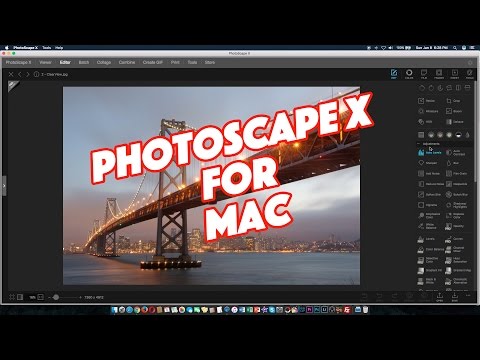This screenshot has width=480, height=360.
Task: Go to the previous image arrow
Action: 20,74
